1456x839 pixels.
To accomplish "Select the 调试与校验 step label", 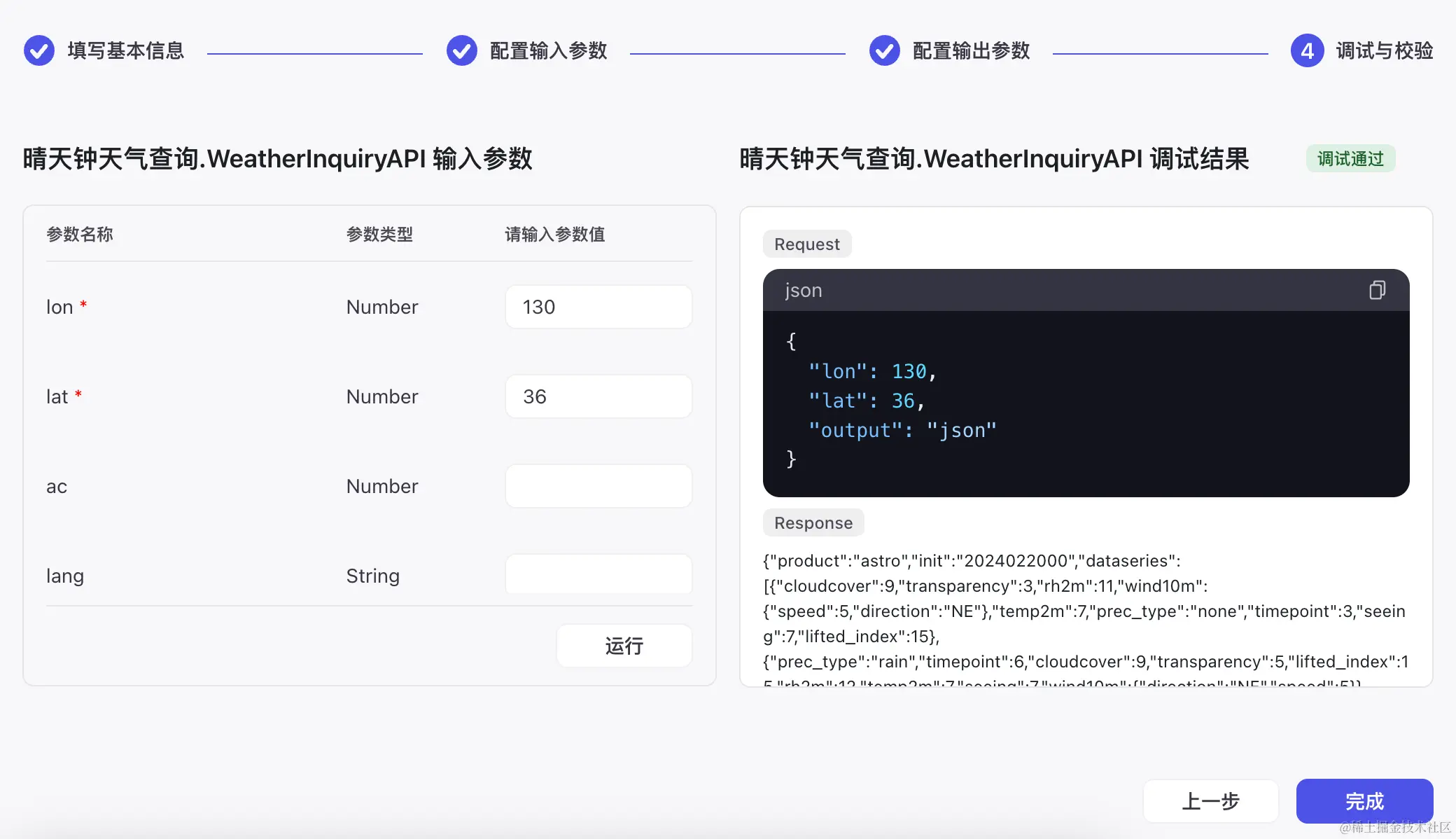I will (1384, 50).
